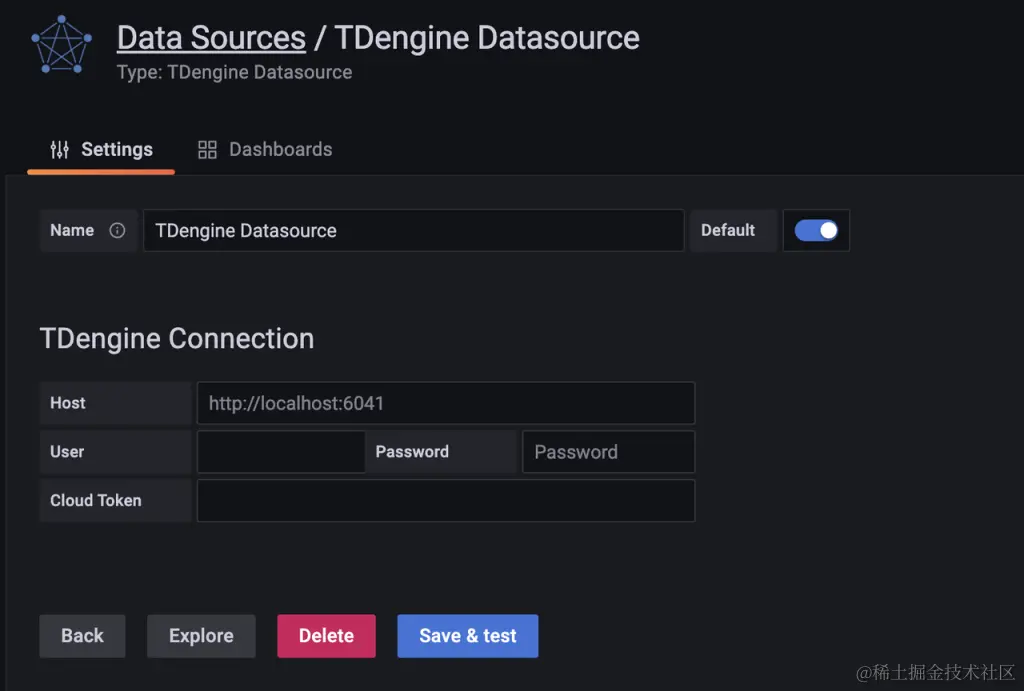Switch to the Dashboards tab
The image size is (1024, 691).
[280, 149]
